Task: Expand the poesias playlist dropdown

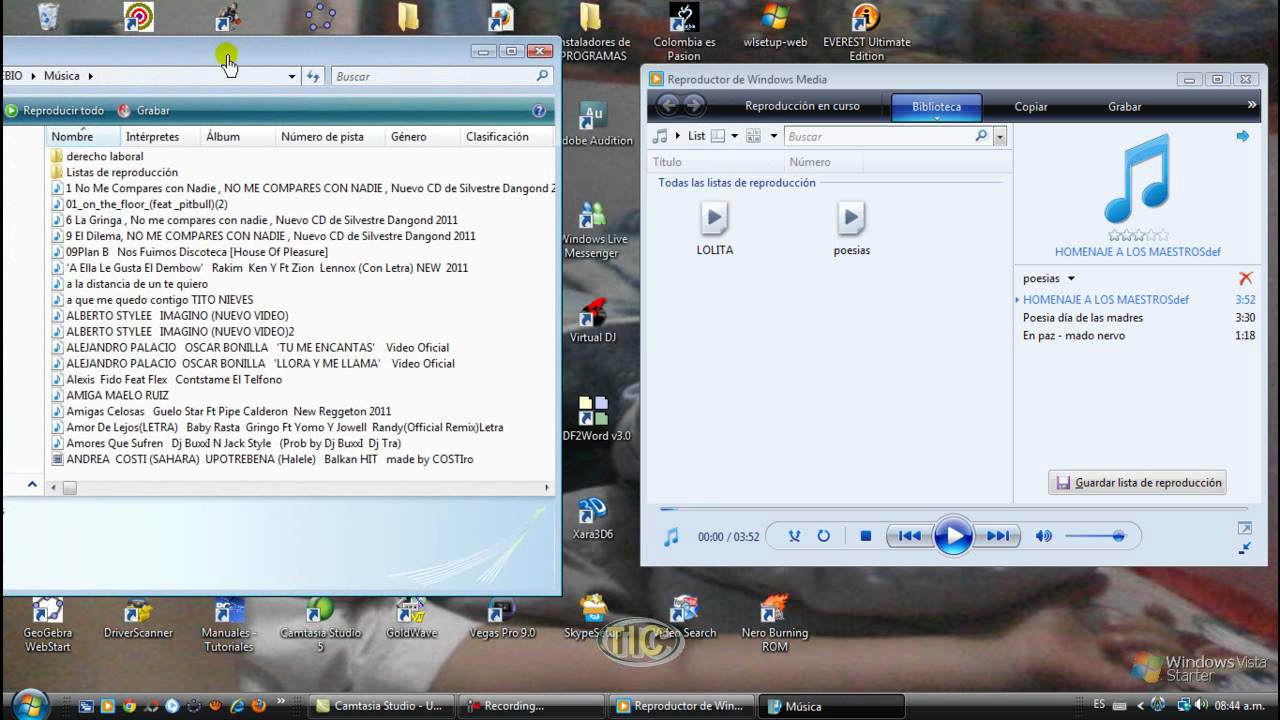Action: [x=1071, y=279]
